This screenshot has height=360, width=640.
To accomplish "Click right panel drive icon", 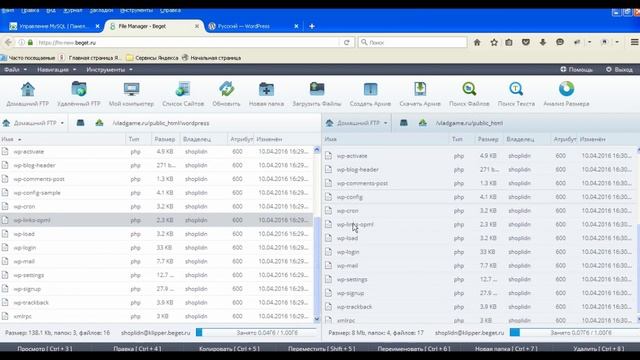I will click(x=404, y=123).
